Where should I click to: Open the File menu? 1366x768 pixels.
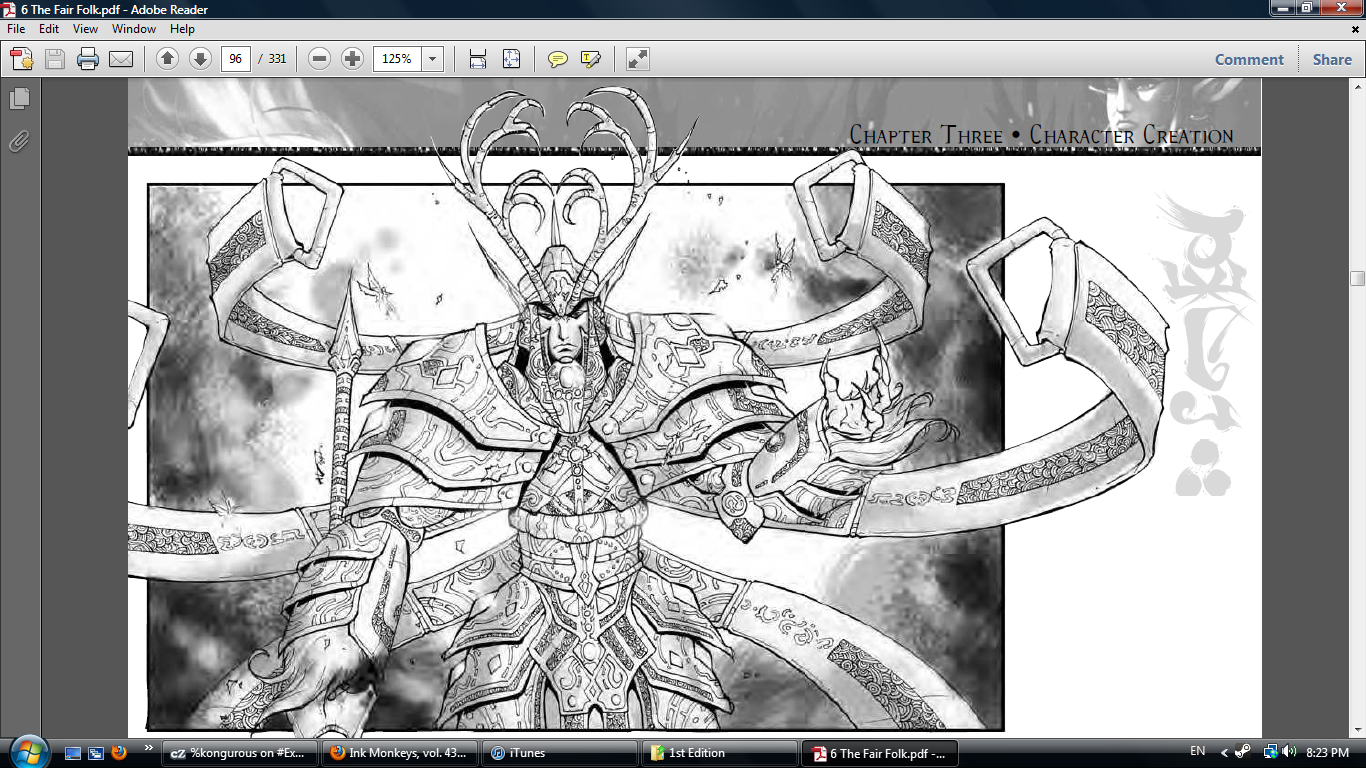(16, 29)
